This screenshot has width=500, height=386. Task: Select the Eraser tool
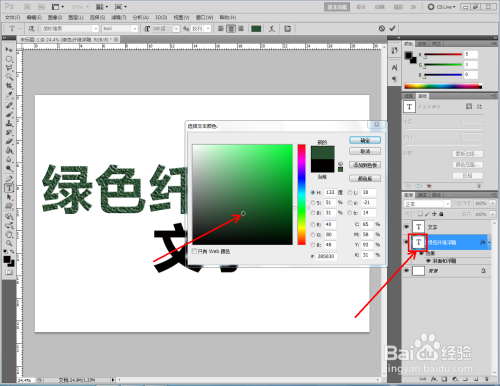[9, 141]
